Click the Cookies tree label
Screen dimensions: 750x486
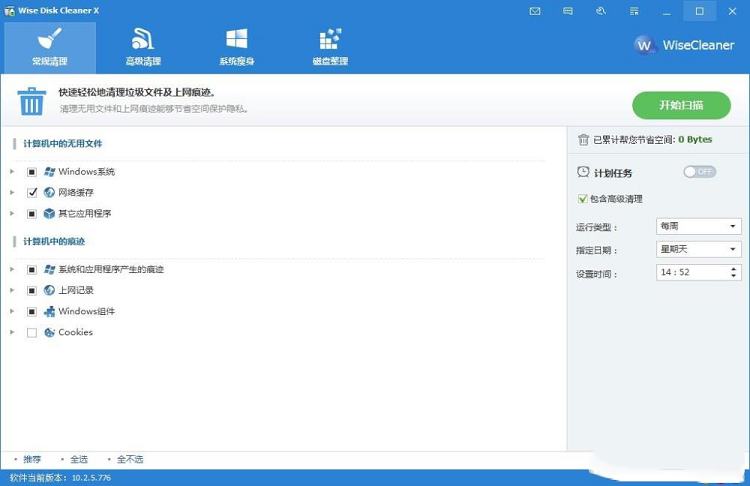(x=76, y=332)
